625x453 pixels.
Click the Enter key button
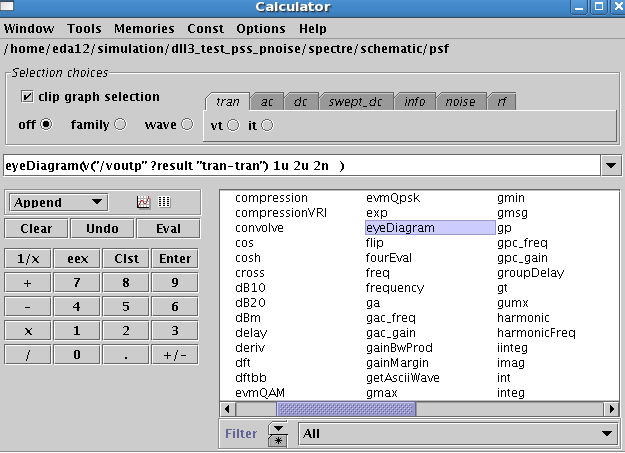coord(175,259)
